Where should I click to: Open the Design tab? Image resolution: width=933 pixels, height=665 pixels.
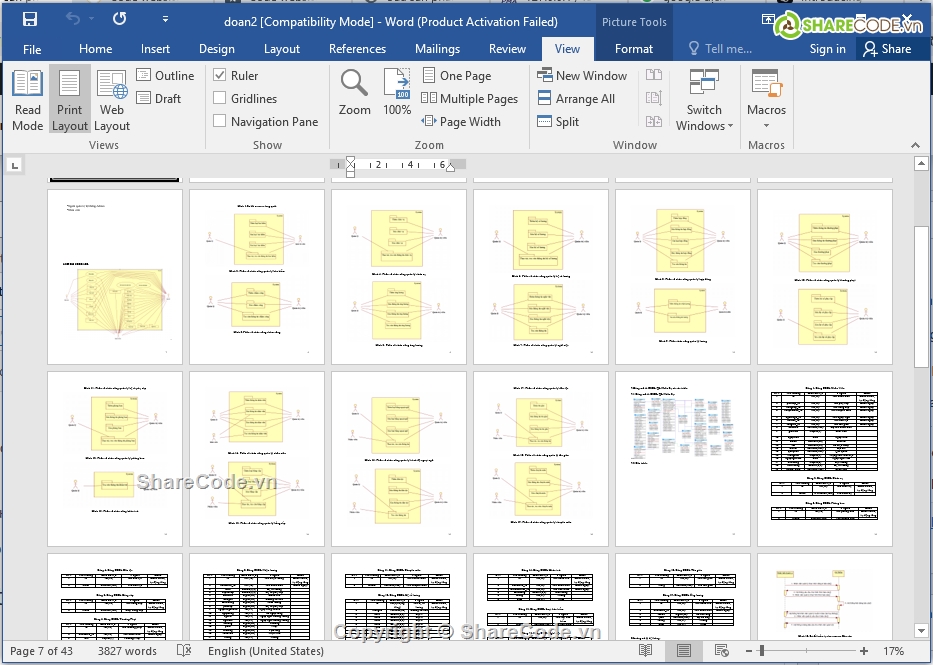click(217, 49)
